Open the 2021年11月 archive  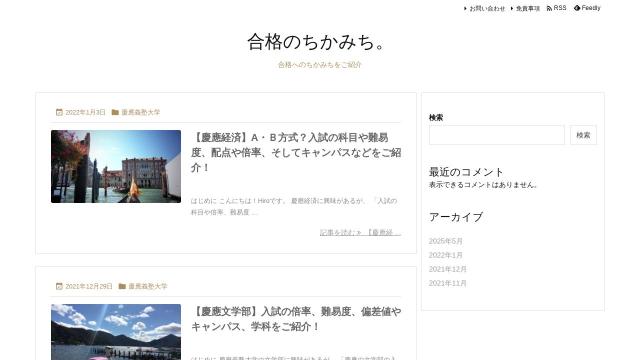[x=447, y=283]
